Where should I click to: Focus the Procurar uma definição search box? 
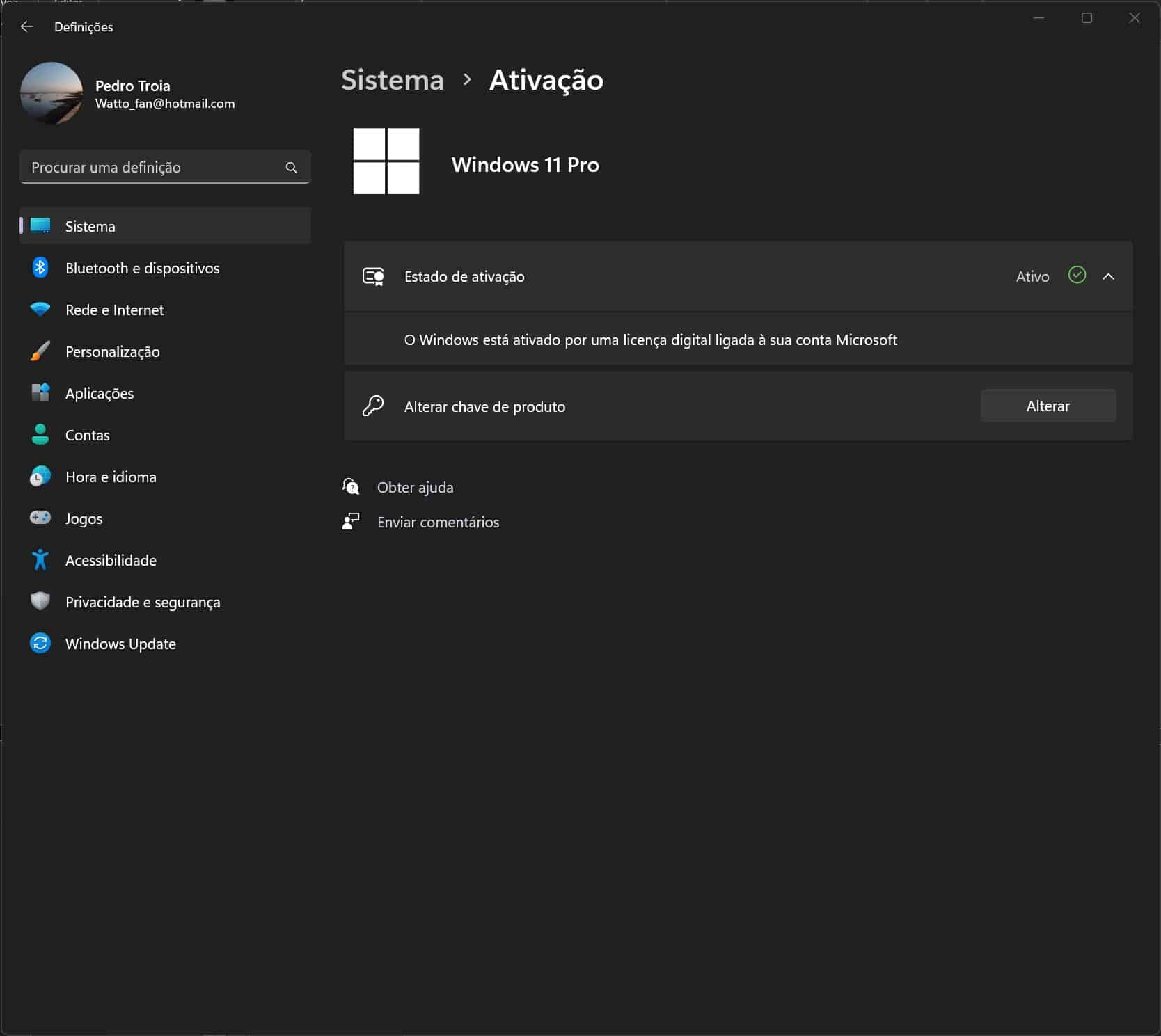[x=153, y=168]
